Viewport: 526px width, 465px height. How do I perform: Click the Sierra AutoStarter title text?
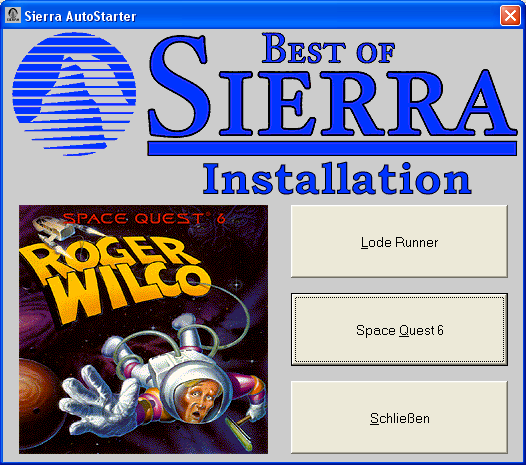[x=80, y=16]
